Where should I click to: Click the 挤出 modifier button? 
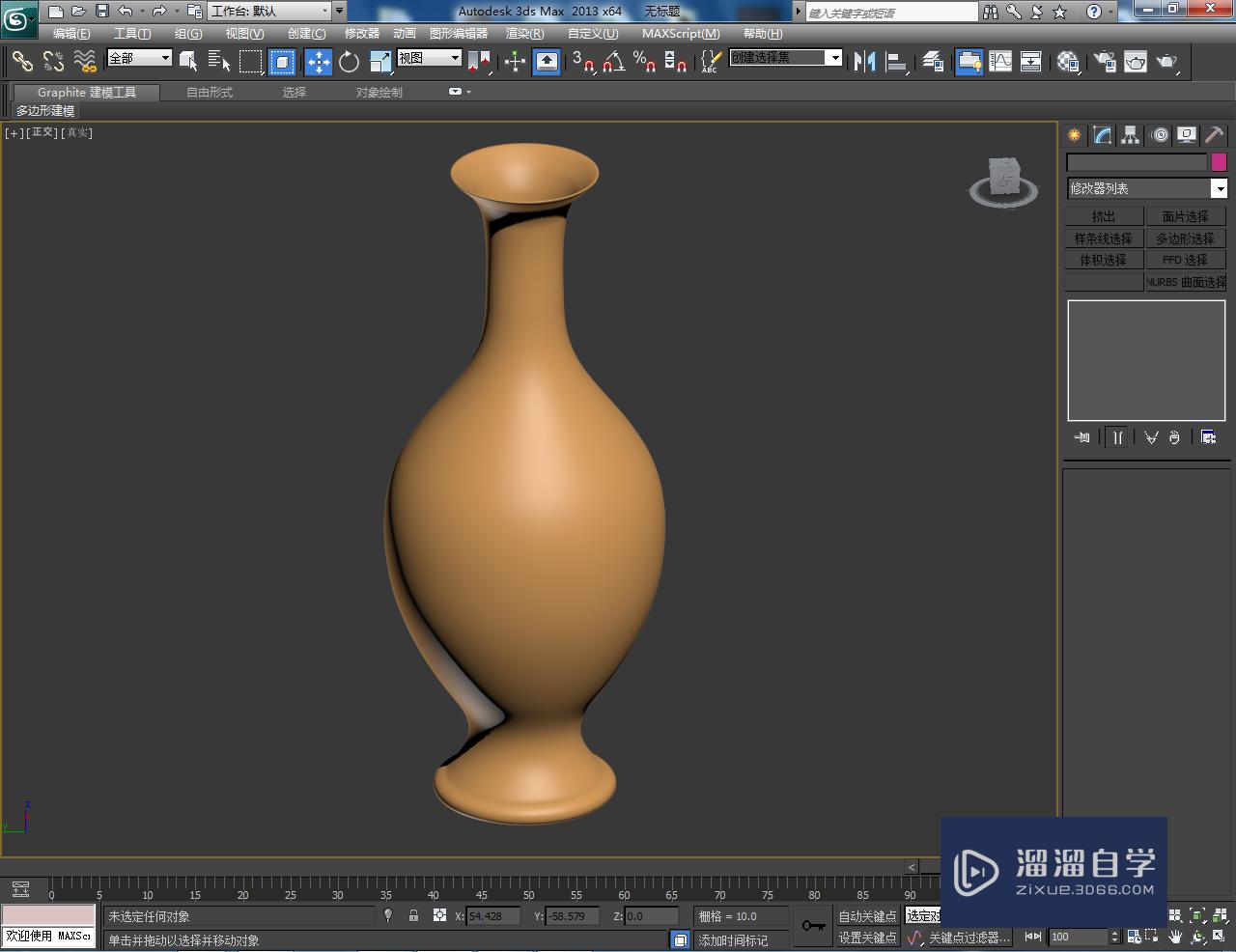pyautogui.click(x=1104, y=216)
